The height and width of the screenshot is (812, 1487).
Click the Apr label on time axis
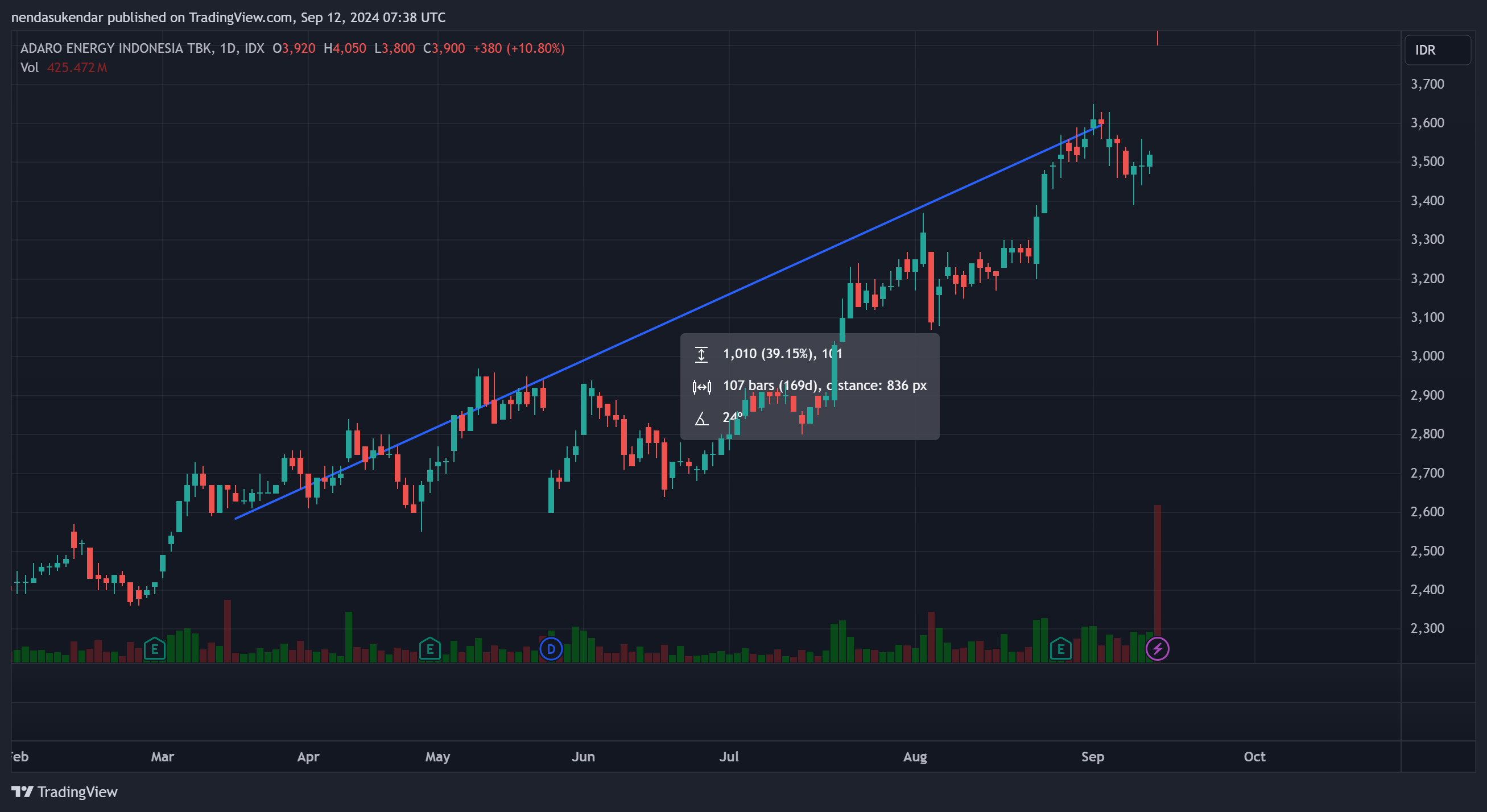click(308, 757)
